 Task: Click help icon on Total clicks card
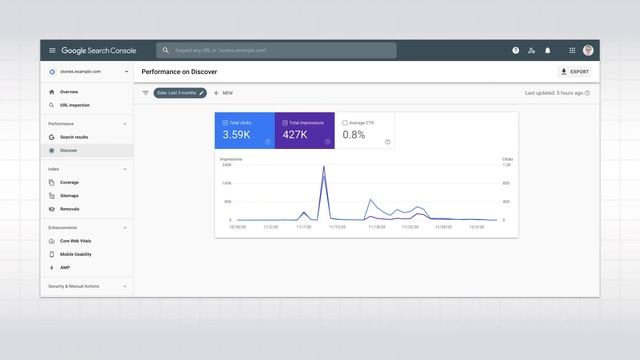pos(268,142)
